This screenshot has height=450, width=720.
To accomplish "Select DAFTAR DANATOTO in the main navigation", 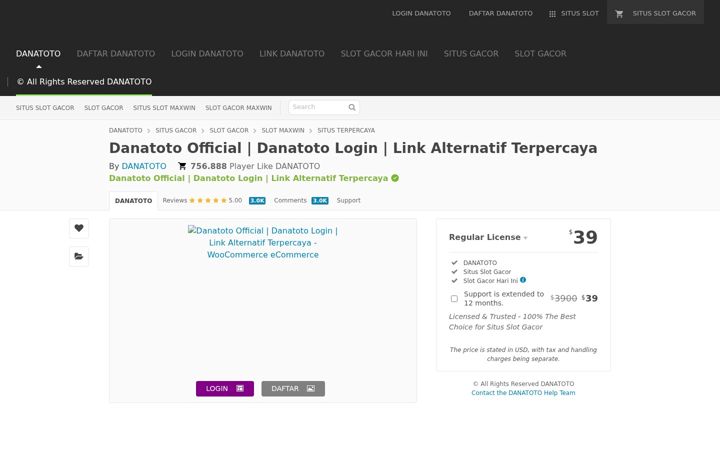I will (x=116, y=54).
